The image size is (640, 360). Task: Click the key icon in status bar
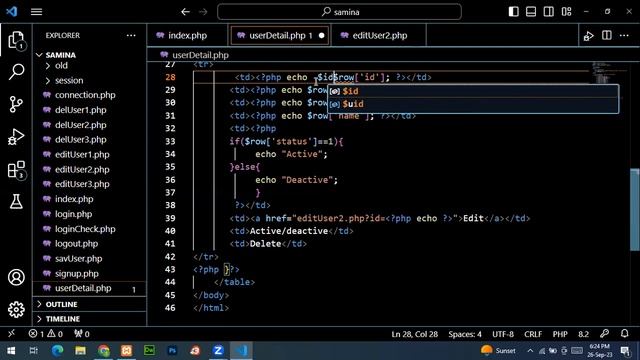[604, 333]
